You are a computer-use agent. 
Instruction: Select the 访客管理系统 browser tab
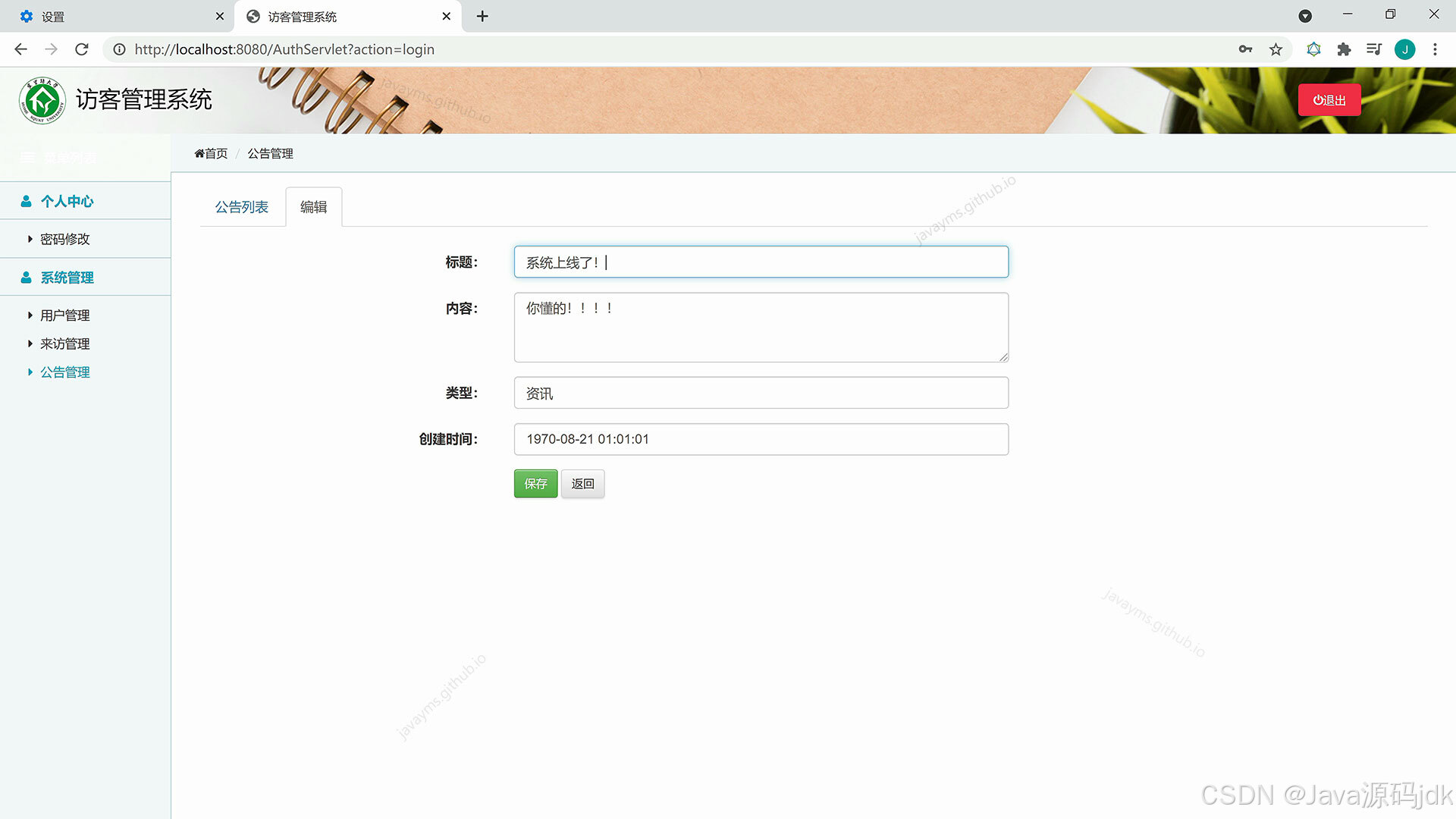(349, 16)
